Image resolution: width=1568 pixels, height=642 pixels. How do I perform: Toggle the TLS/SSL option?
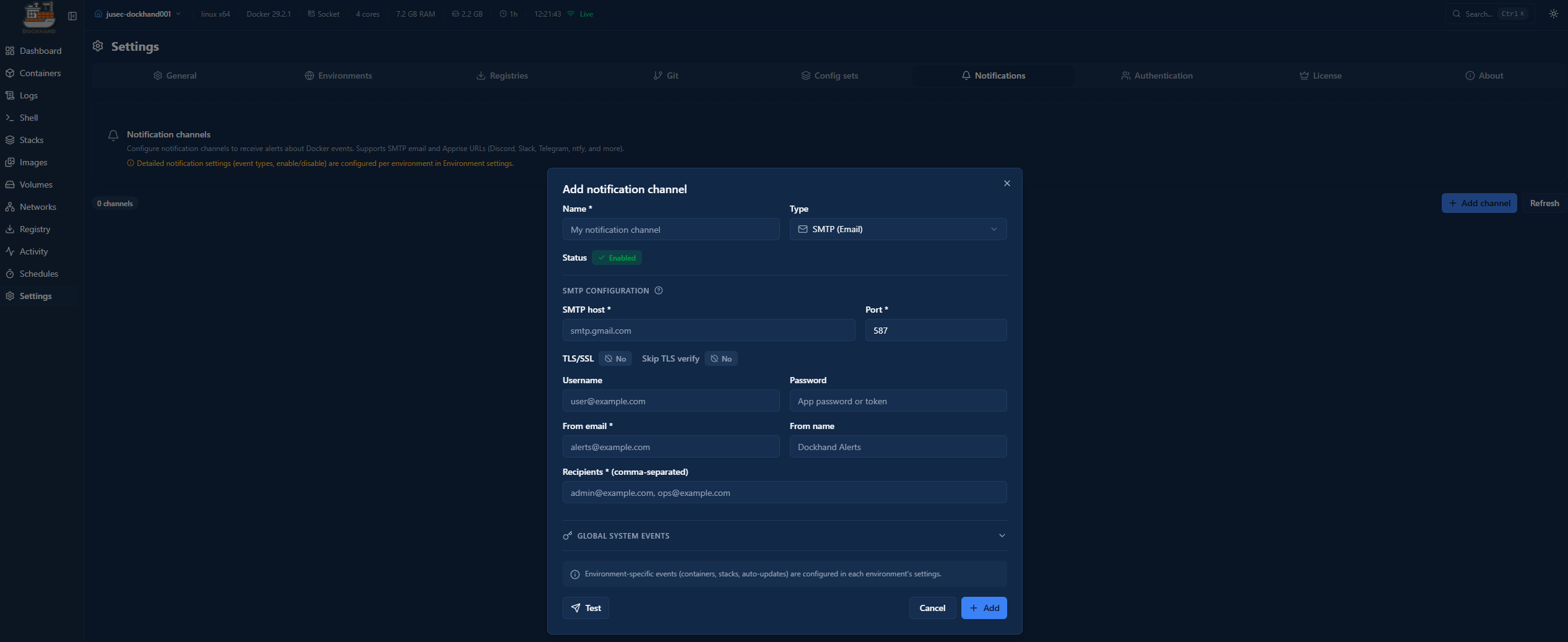[x=615, y=358]
